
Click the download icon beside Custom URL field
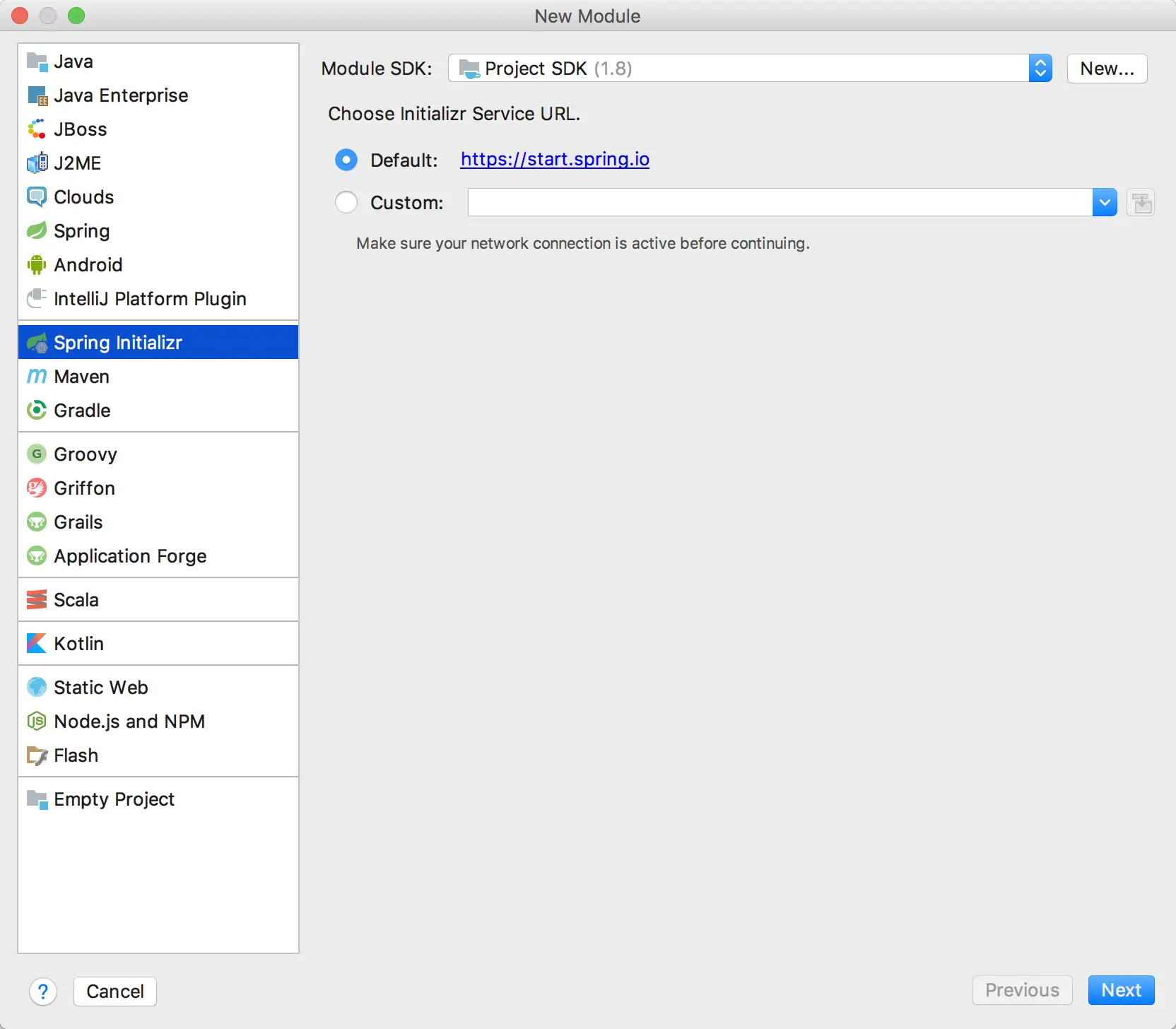[x=1141, y=203]
